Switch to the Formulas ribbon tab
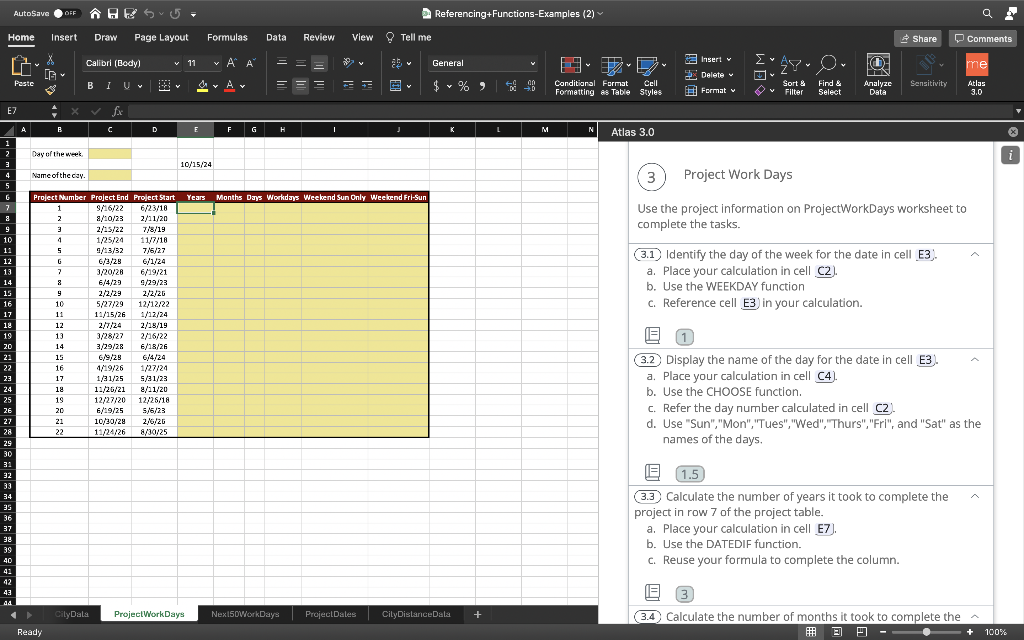The image size is (1024, 640). point(227,37)
